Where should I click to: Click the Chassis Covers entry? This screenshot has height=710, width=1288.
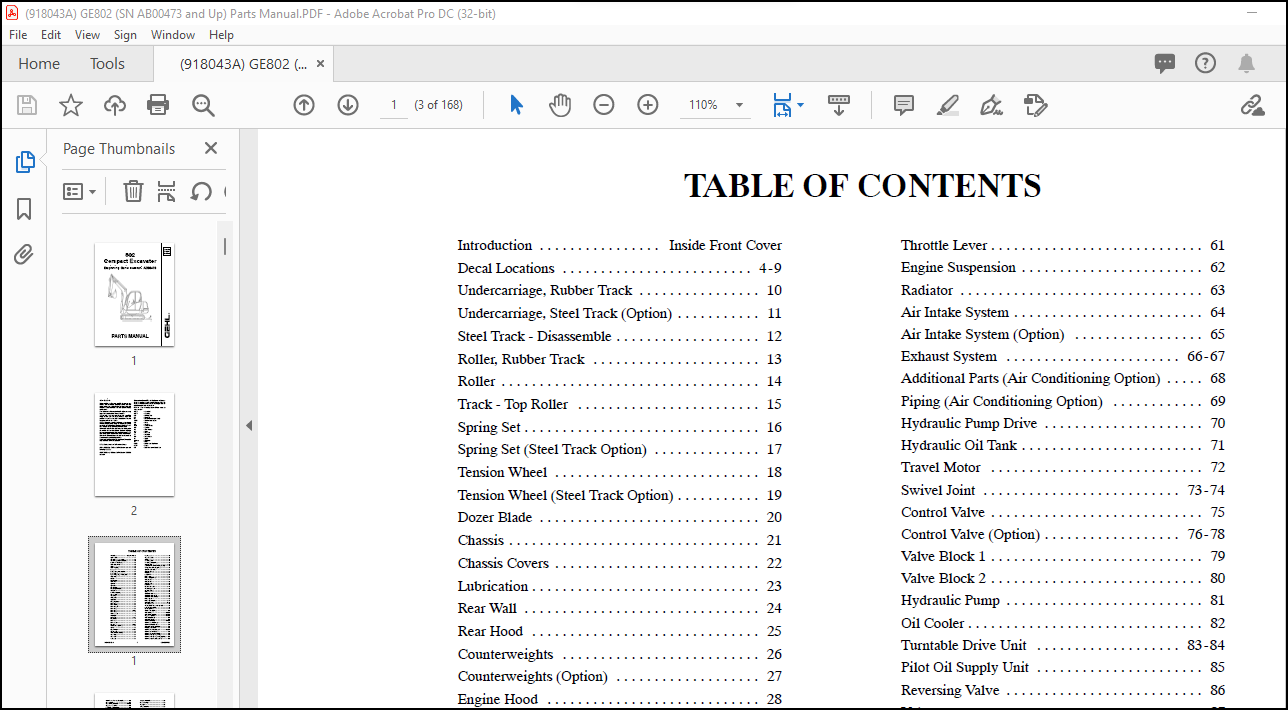click(x=620, y=563)
